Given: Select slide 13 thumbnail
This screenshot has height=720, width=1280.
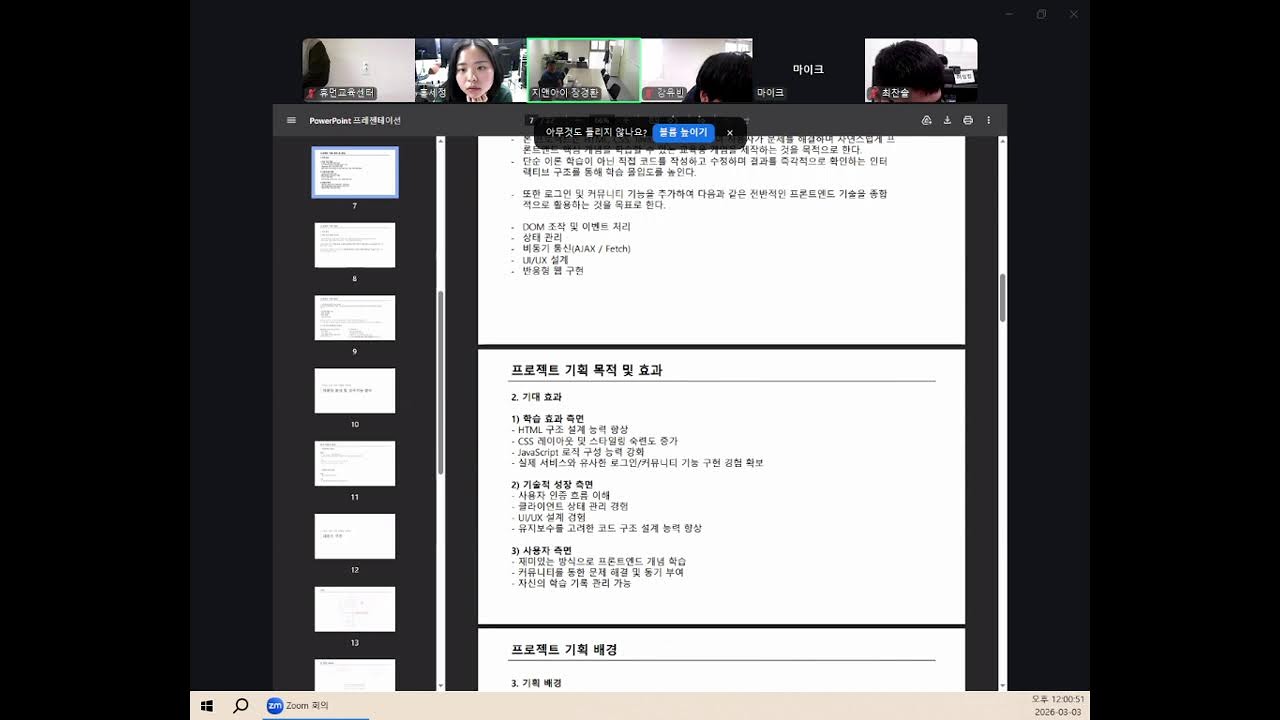Looking at the screenshot, I should (355, 609).
